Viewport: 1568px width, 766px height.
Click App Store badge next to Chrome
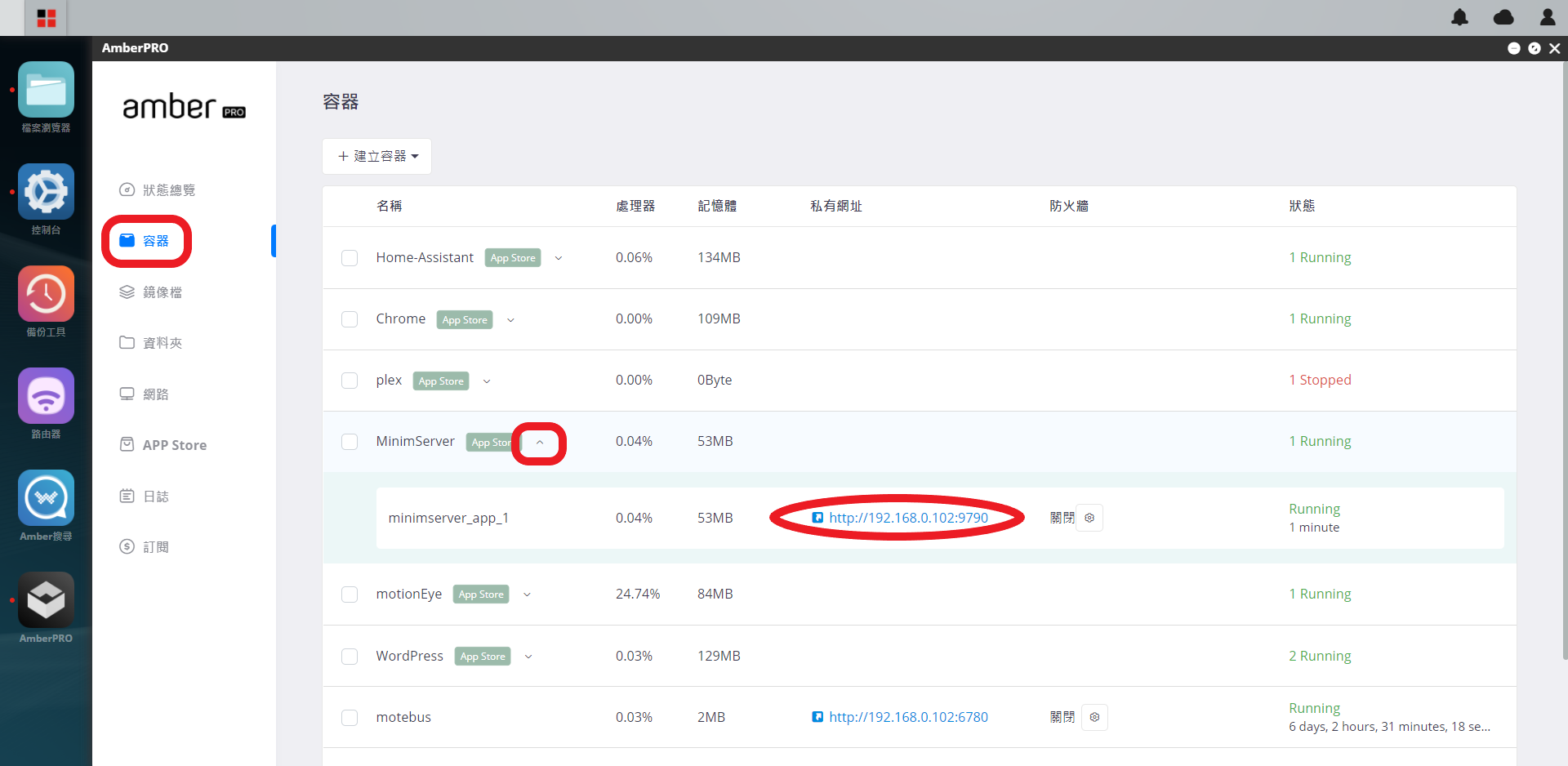coord(465,320)
